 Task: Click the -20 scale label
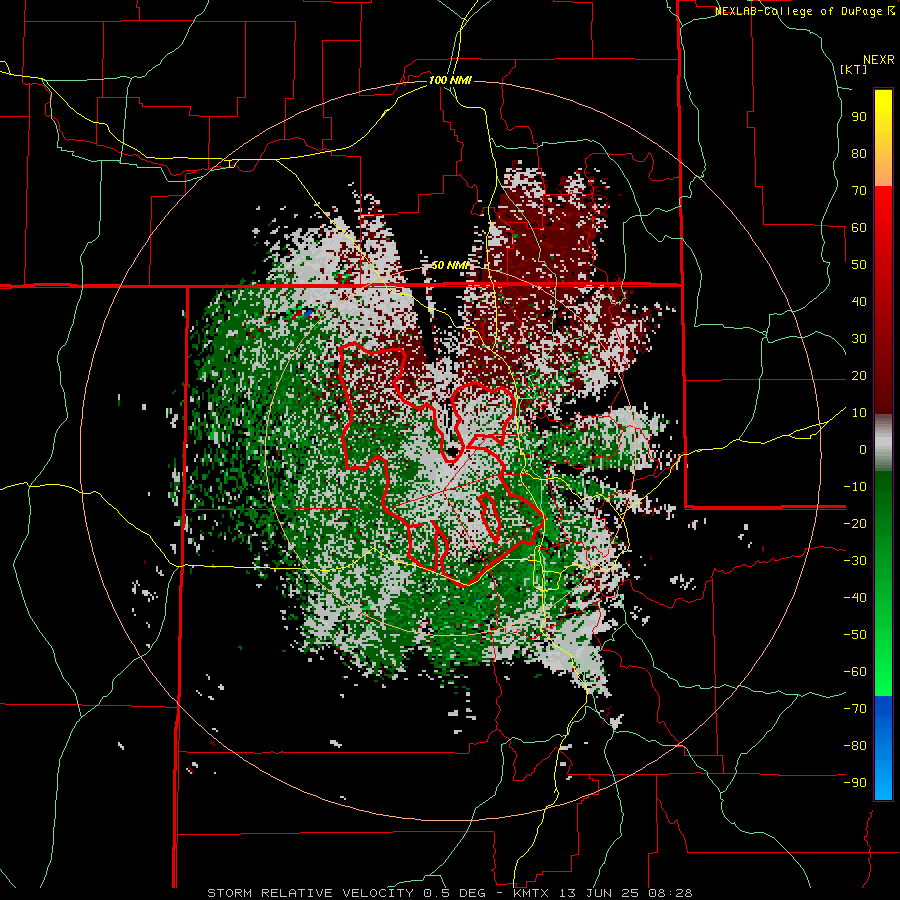coord(855,523)
